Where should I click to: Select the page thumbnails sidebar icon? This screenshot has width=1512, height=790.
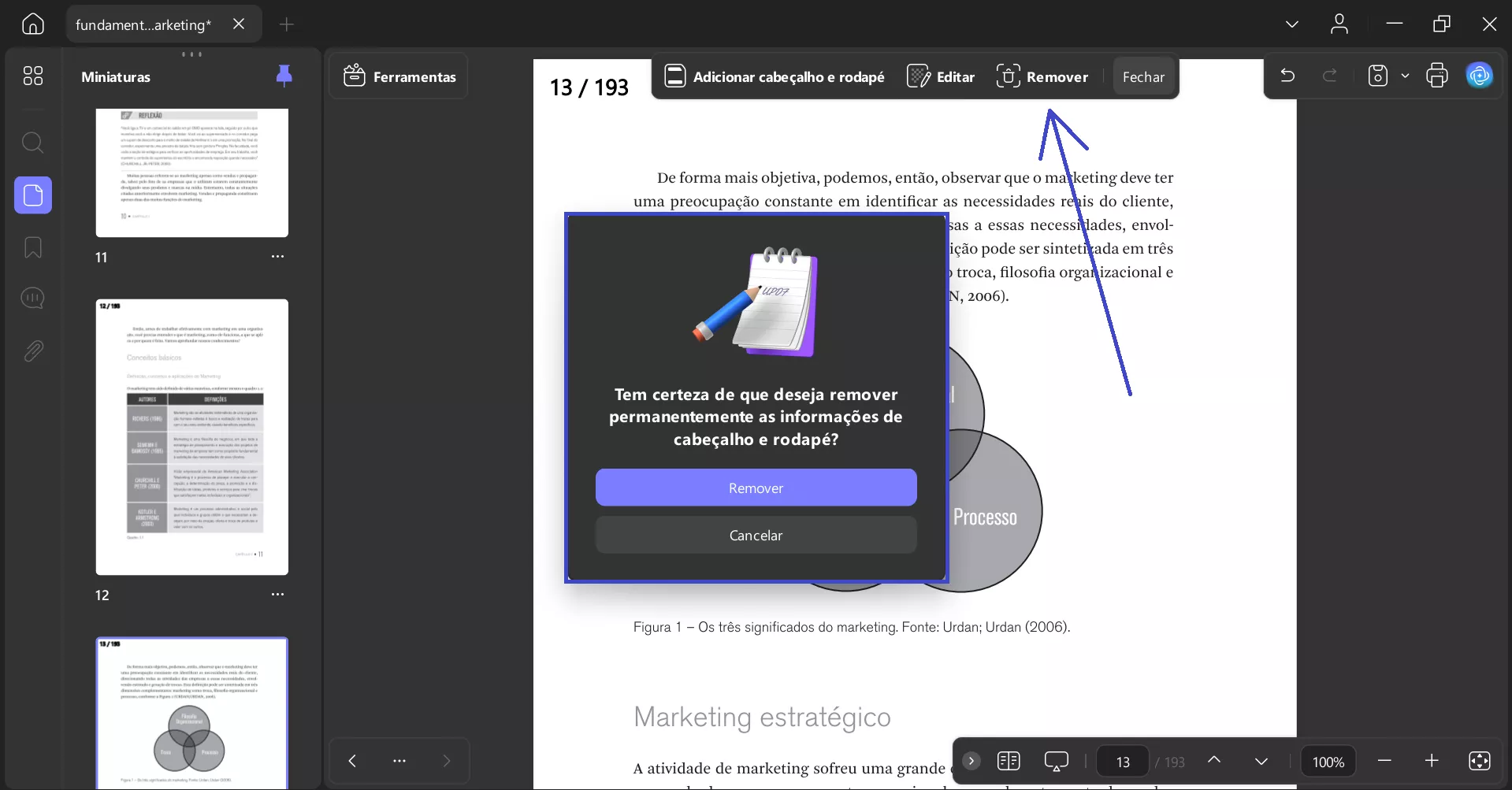(x=33, y=195)
